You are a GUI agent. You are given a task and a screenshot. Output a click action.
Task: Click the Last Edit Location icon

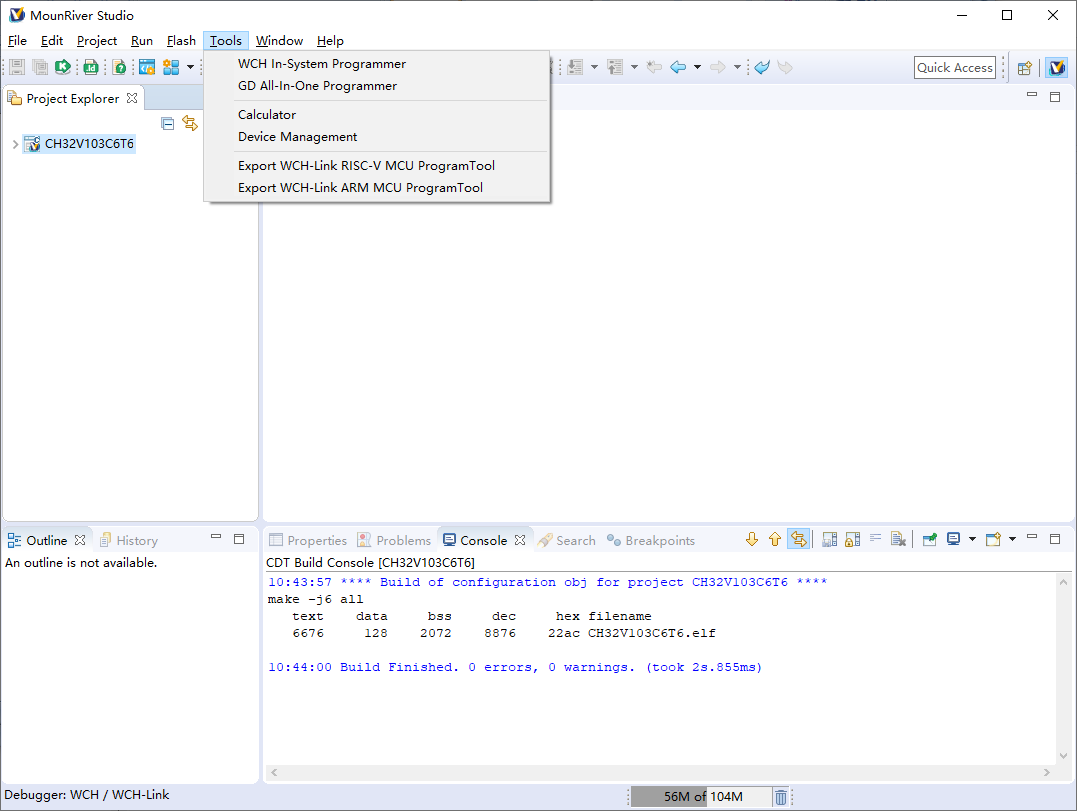655,67
